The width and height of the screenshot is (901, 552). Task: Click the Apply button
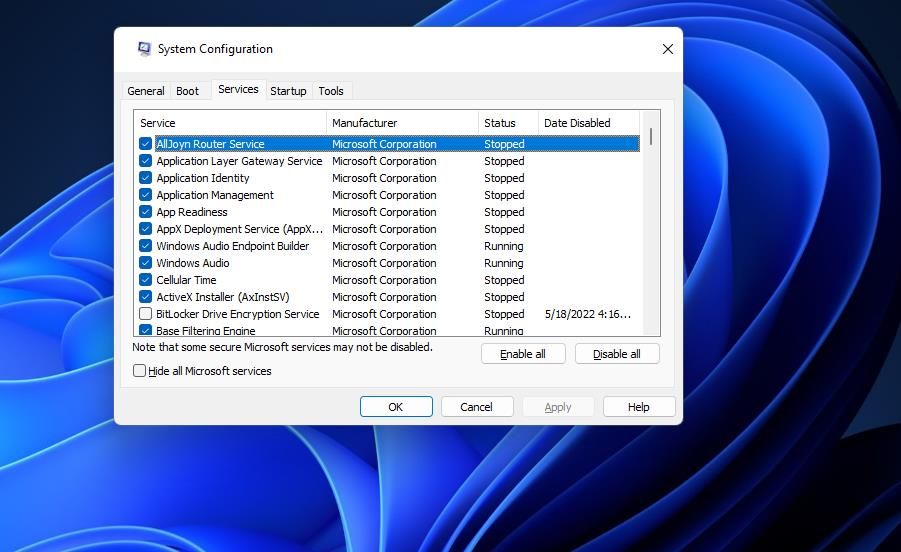pyautogui.click(x=557, y=407)
